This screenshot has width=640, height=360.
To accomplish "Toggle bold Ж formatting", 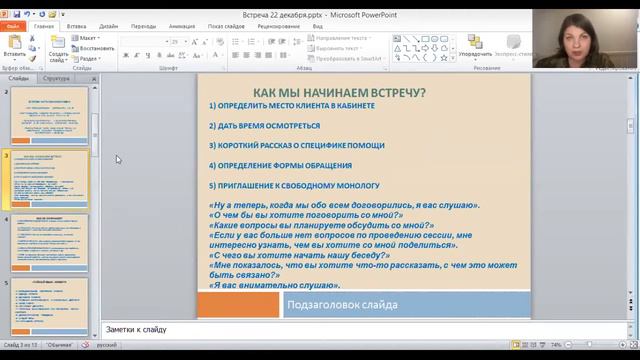I will click(x=126, y=55).
